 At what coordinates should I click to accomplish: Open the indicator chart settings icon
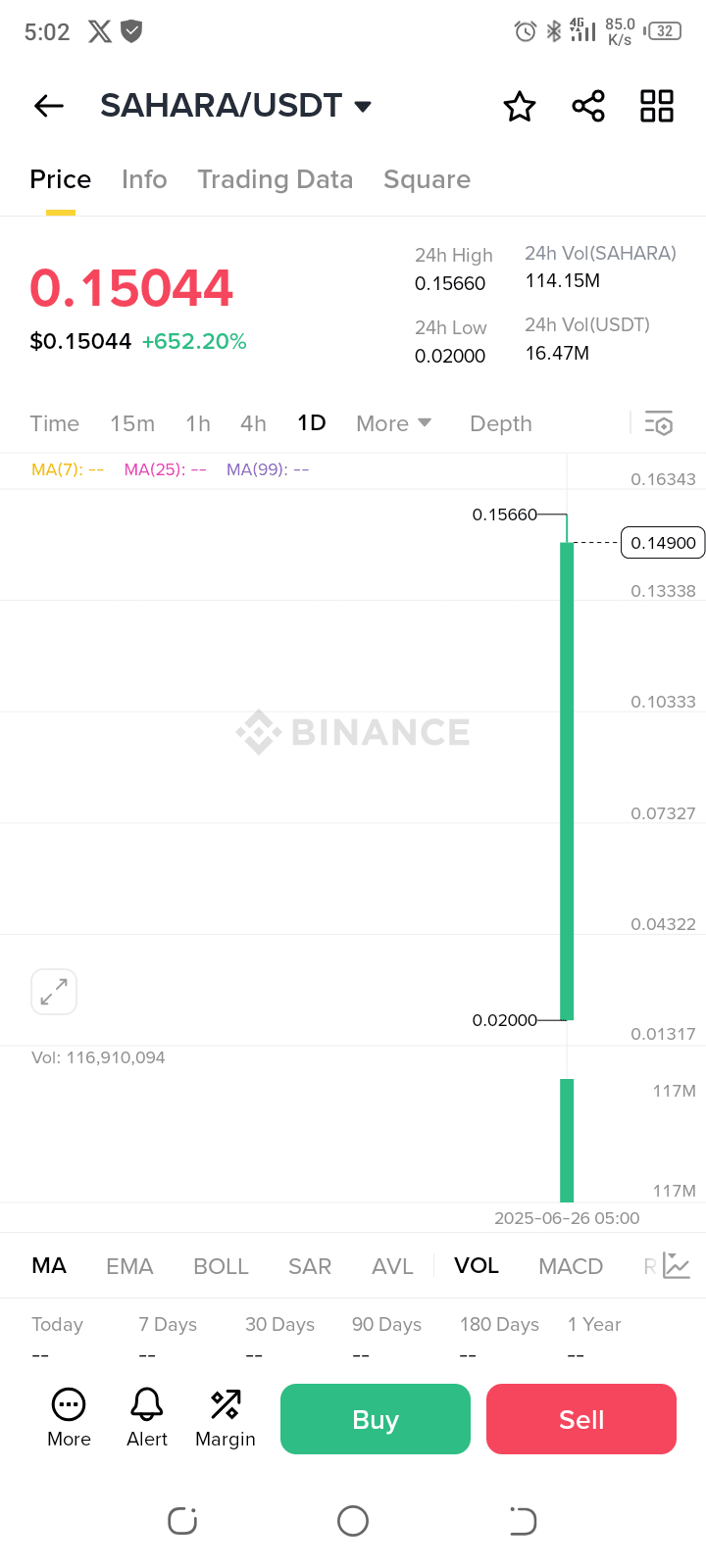pos(677,1266)
